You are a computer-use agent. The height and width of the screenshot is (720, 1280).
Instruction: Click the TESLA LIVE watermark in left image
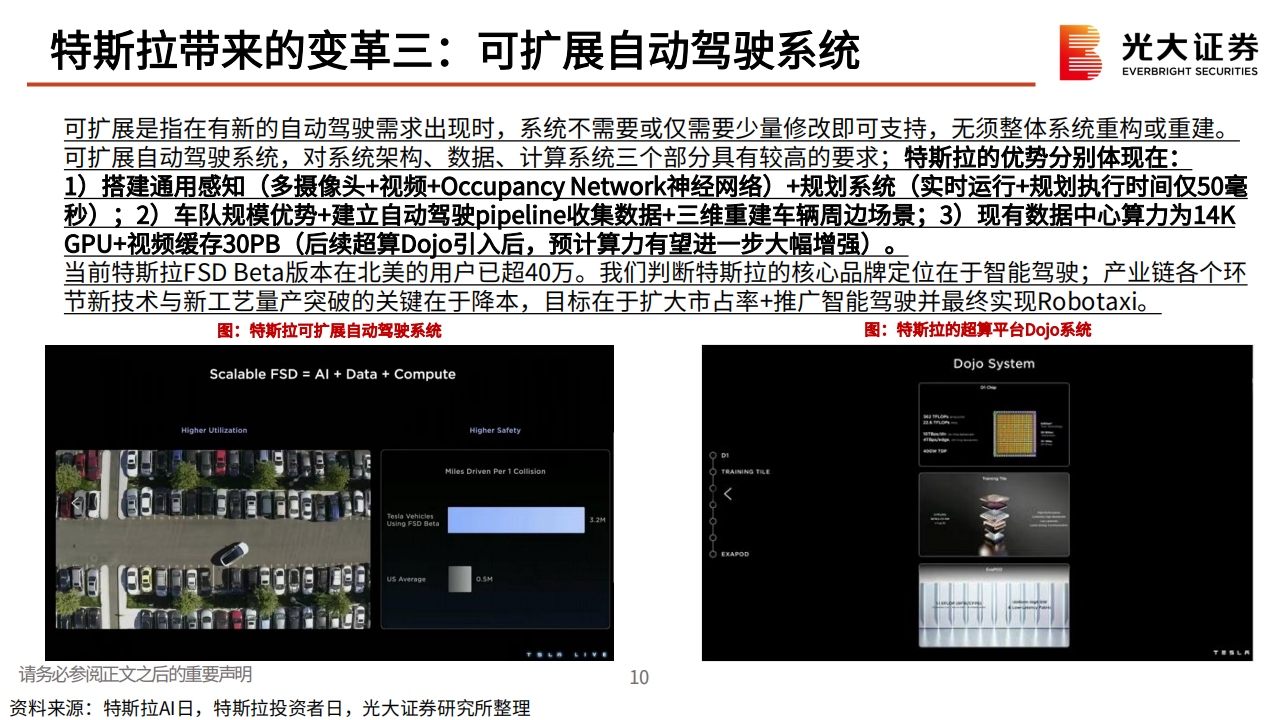pyautogui.click(x=568, y=653)
